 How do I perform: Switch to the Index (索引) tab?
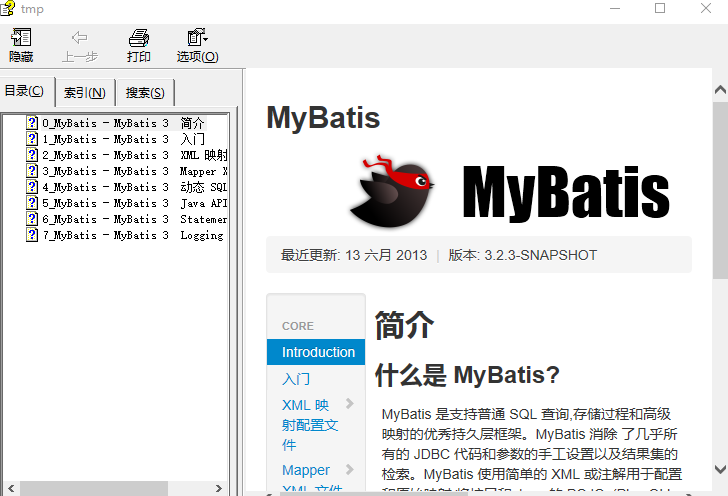pyautogui.click(x=85, y=93)
